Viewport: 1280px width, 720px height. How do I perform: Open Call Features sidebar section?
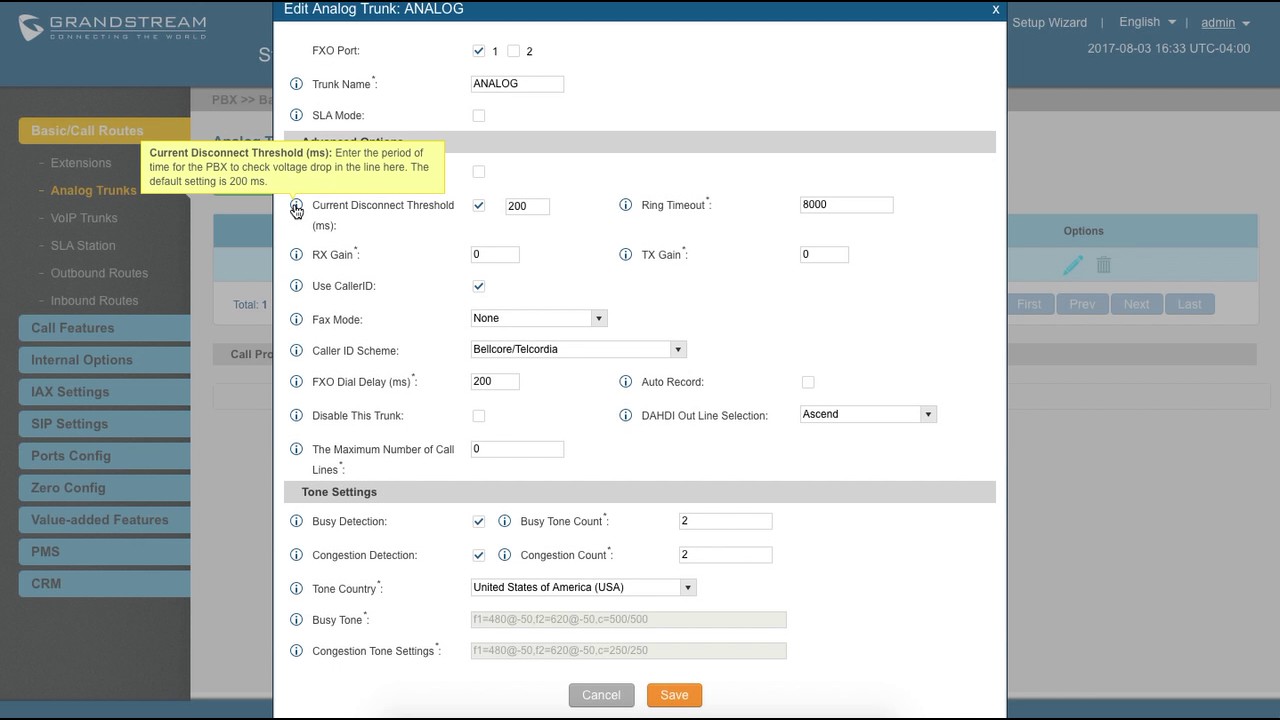coord(104,328)
